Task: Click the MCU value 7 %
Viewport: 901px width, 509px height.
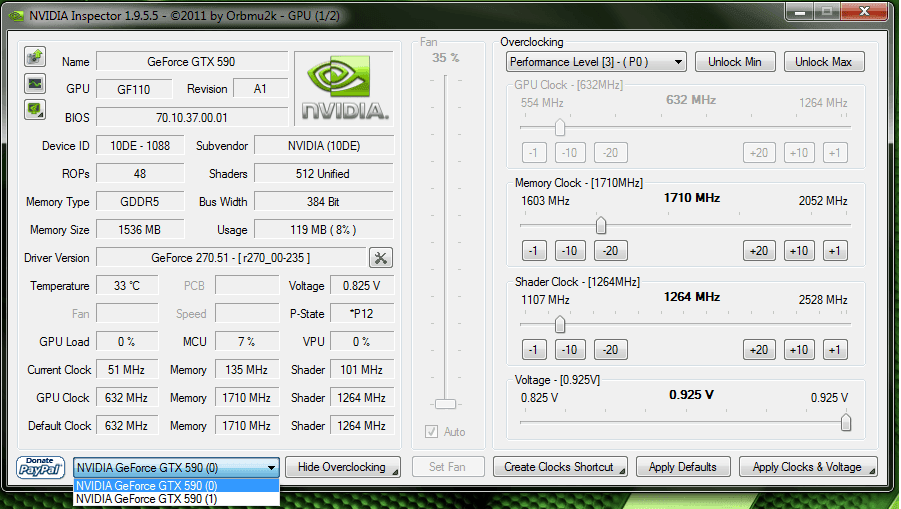Action: click(247, 342)
